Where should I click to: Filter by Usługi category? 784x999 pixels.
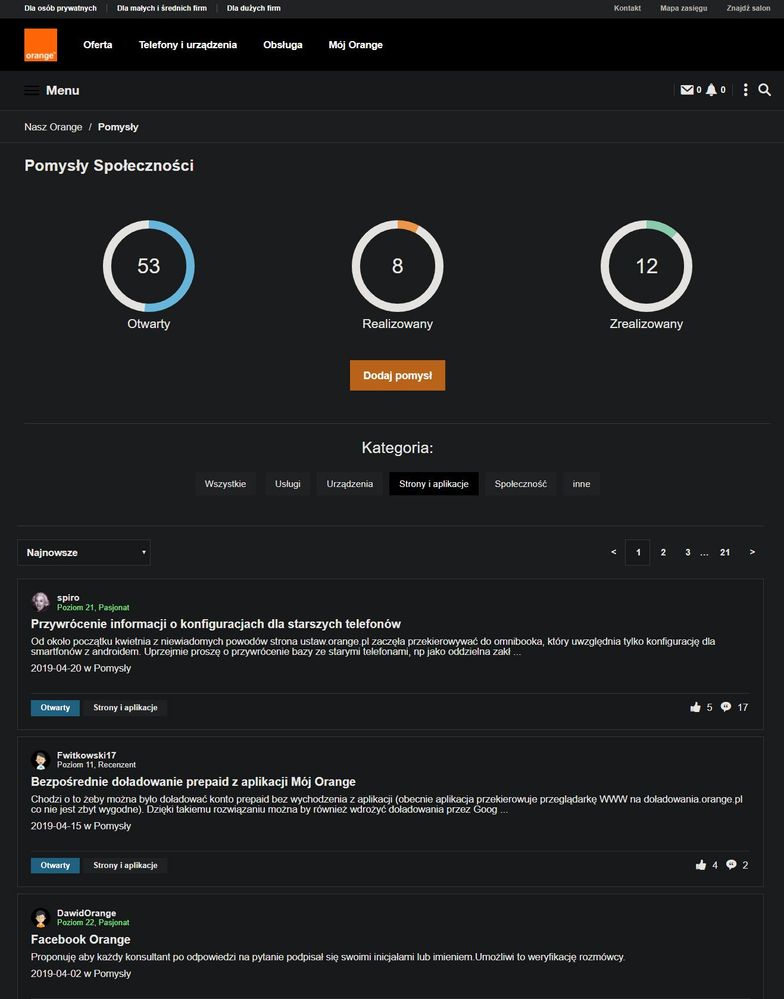click(x=287, y=484)
